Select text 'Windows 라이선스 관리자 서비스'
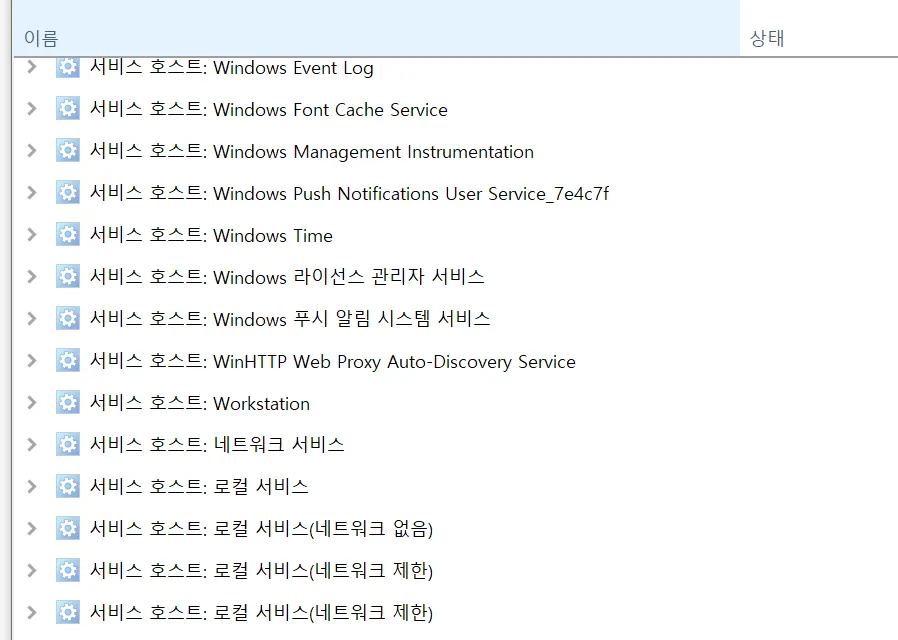The width and height of the screenshot is (898, 640). pyautogui.click(x=349, y=277)
